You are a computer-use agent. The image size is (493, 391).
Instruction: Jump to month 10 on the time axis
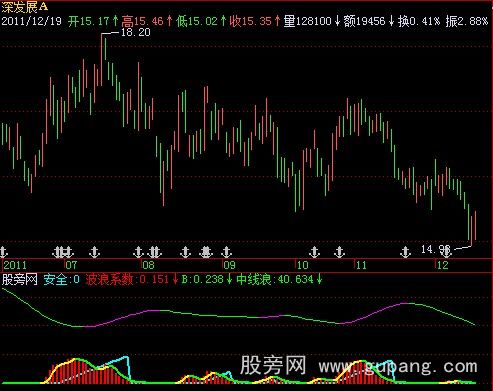pyautogui.click(x=302, y=265)
